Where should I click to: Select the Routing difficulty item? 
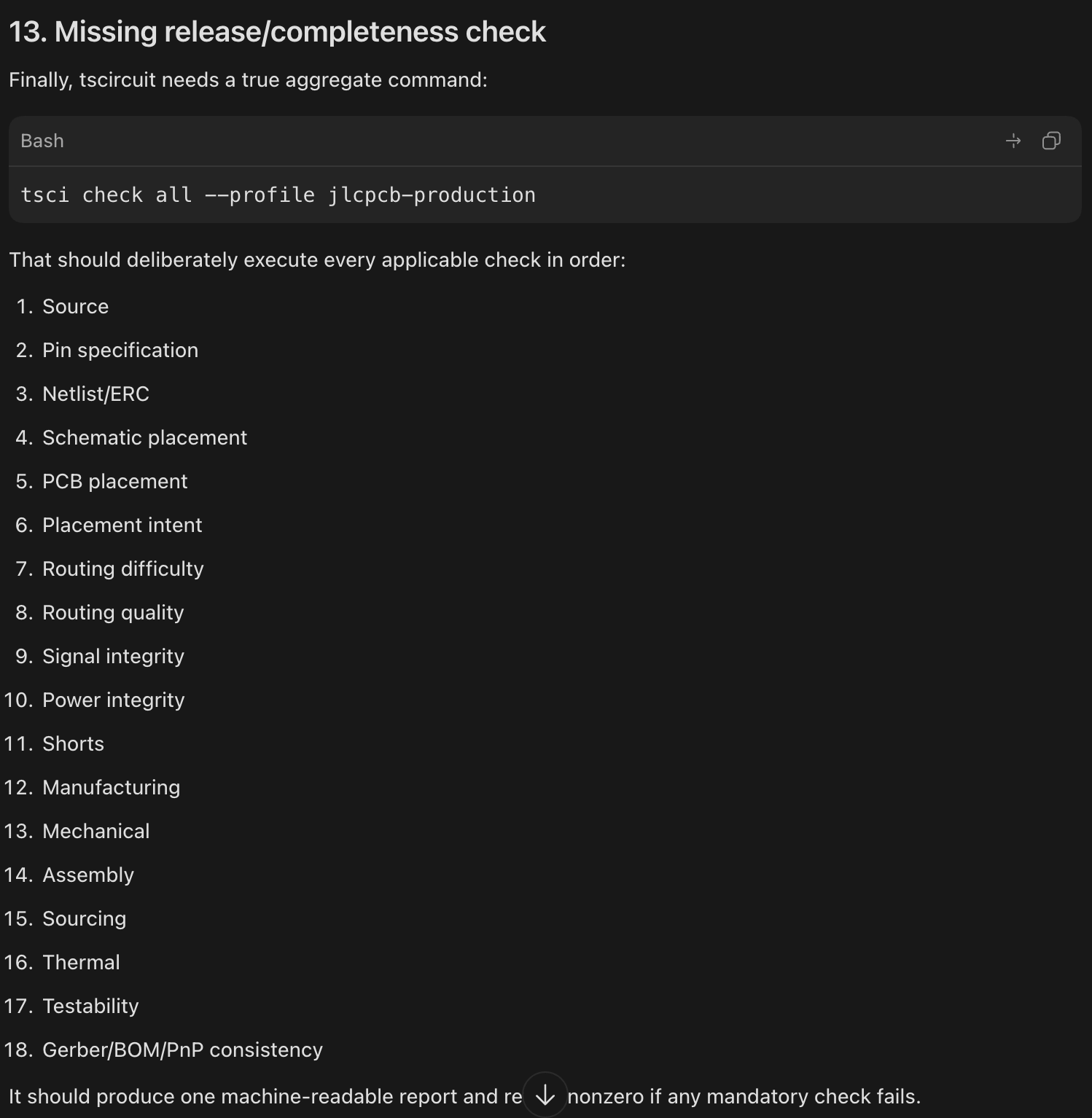tap(123, 568)
